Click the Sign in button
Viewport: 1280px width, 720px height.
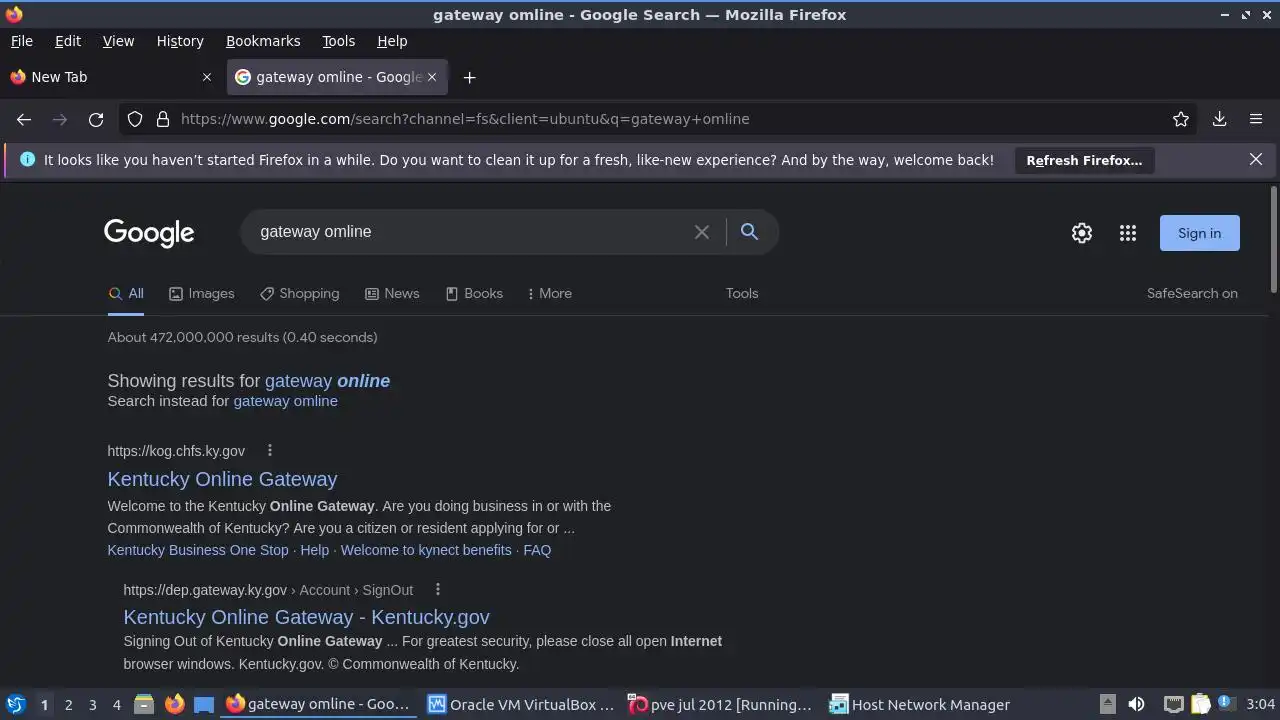click(1199, 233)
